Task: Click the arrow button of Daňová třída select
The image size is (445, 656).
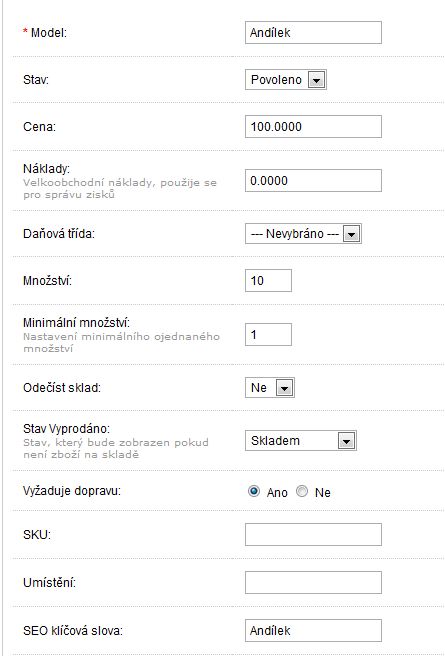Action: 351,234
